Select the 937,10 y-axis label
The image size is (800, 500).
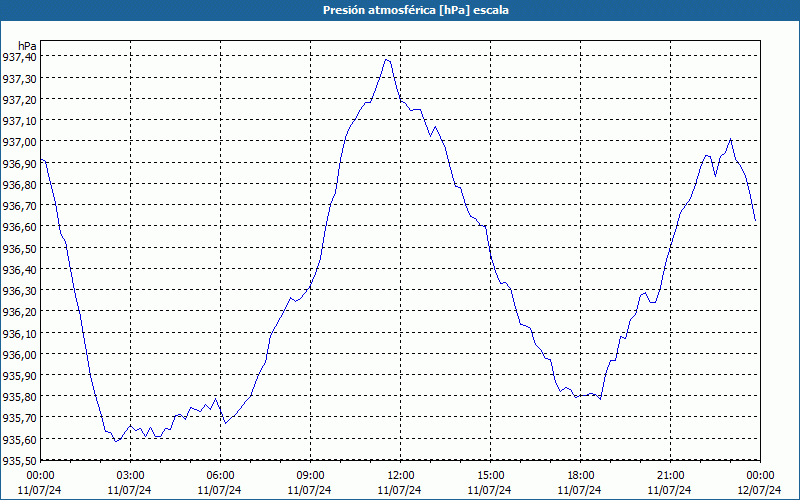[19, 120]
